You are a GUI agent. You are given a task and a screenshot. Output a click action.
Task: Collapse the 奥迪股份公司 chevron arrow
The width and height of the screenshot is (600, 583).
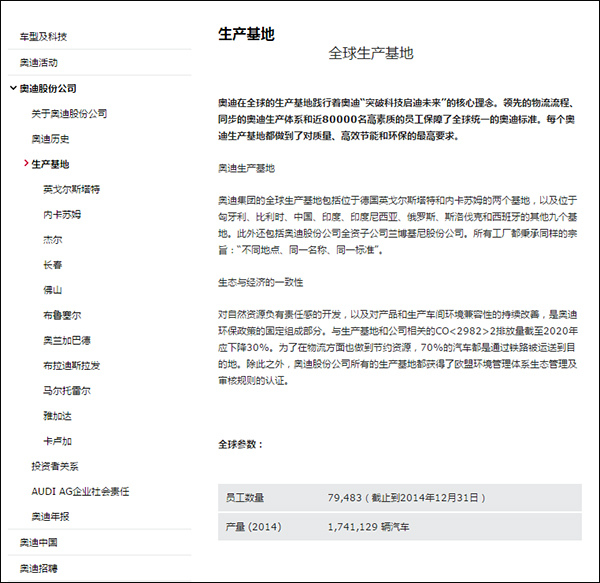(x=13, y=88)
